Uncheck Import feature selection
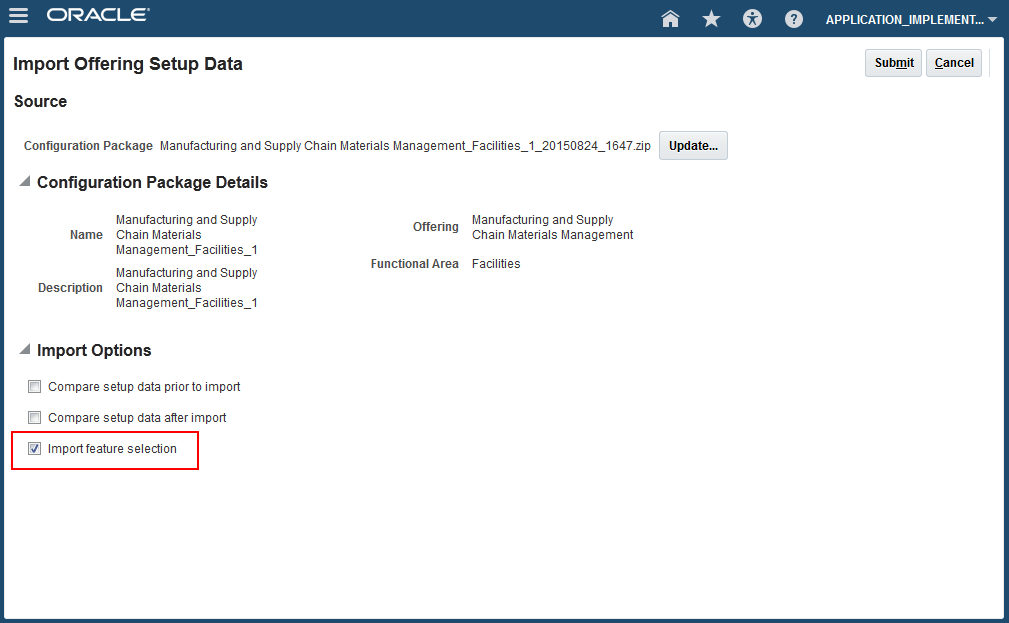The height and width of the screenshot is (623, 1009). click(35, 449)
